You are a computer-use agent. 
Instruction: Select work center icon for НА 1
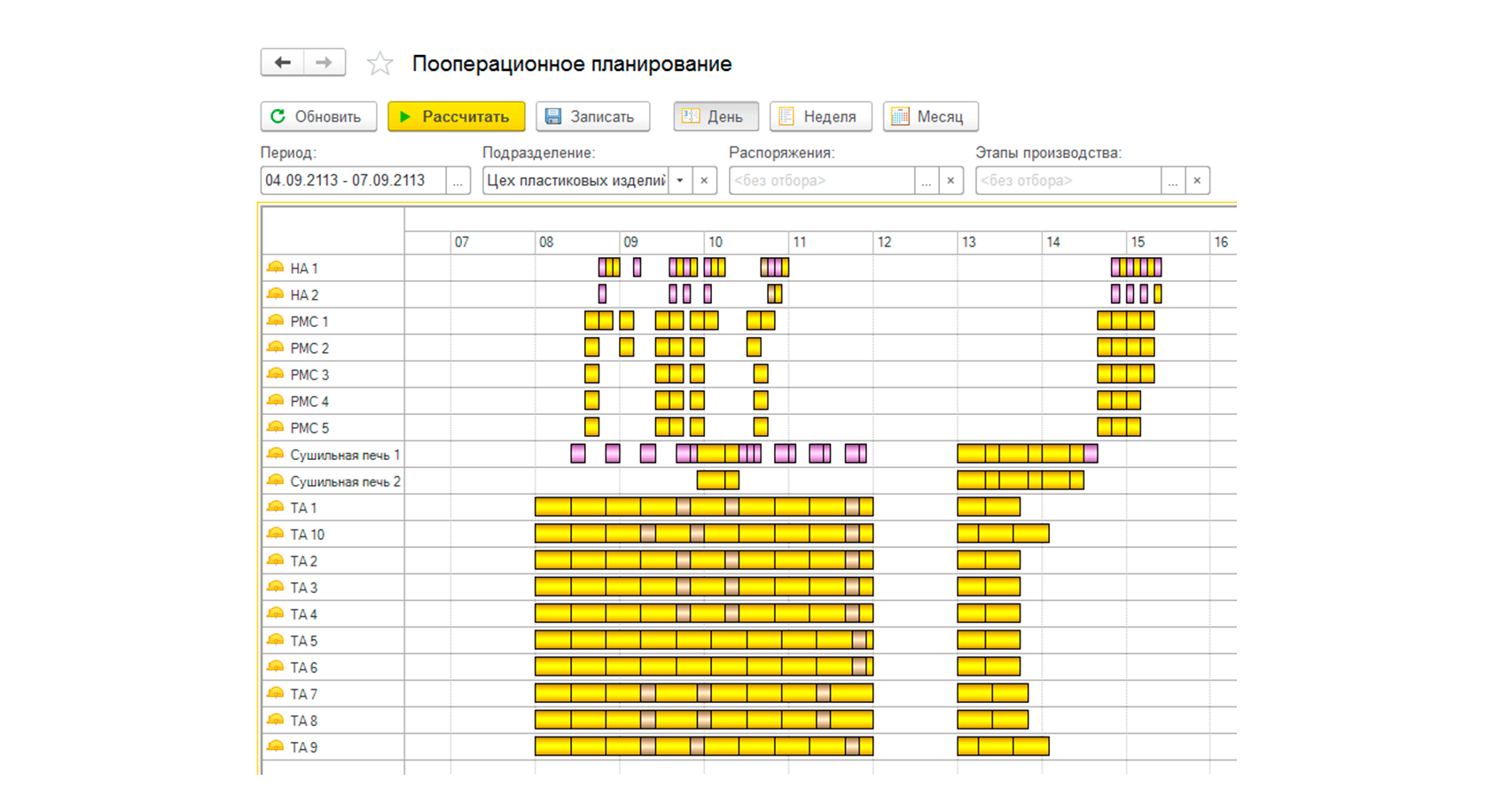pyautogui.click(x=276, y=267)
